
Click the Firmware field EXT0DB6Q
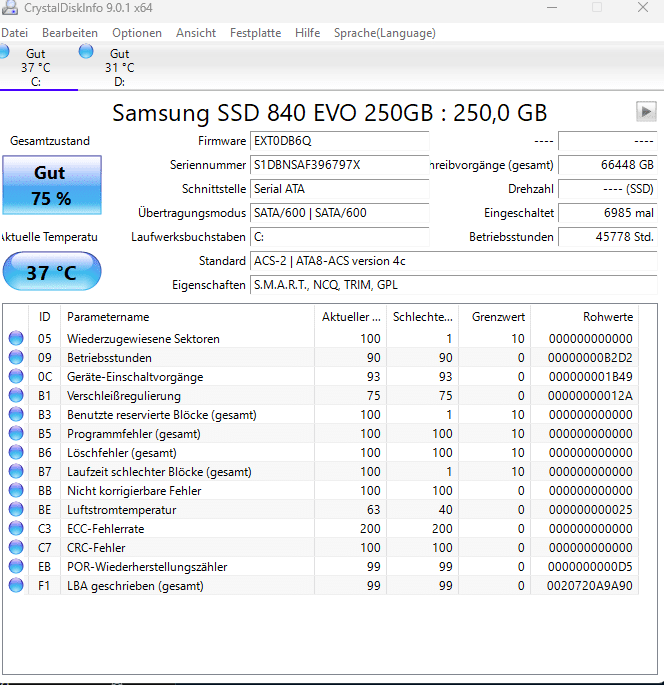coord(339,141)
